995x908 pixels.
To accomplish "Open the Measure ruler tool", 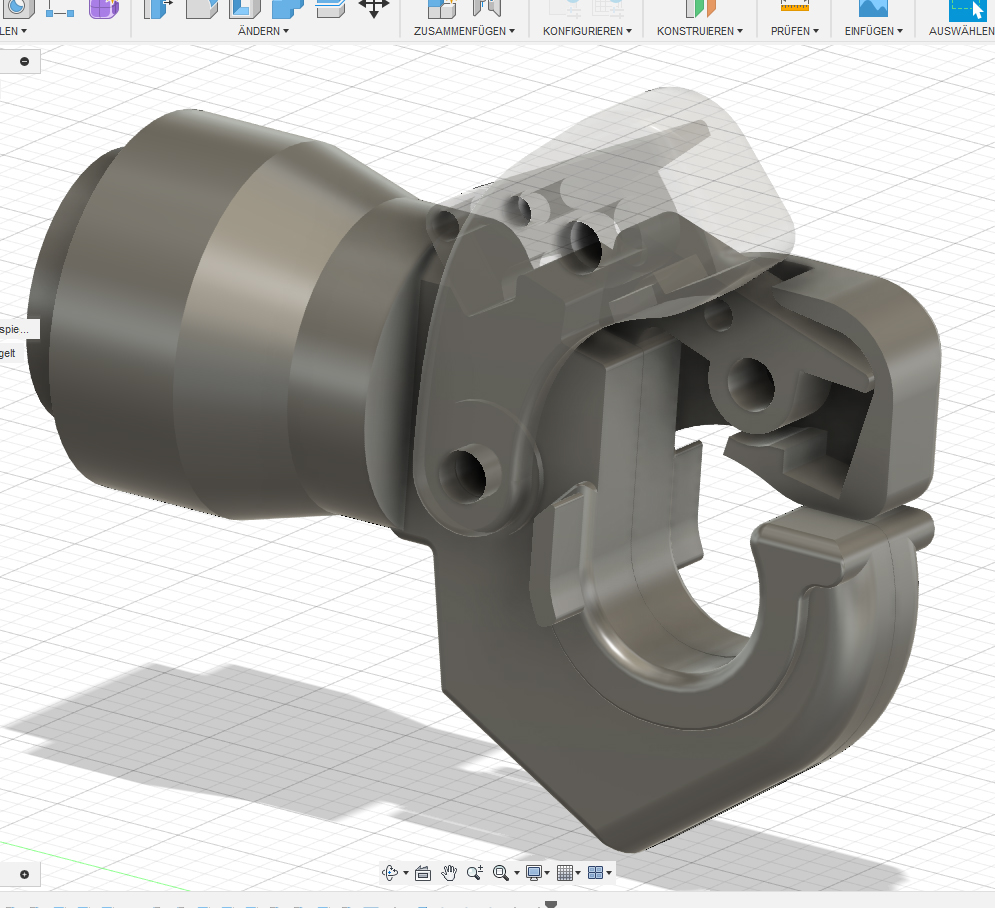I will coord(794,6).
